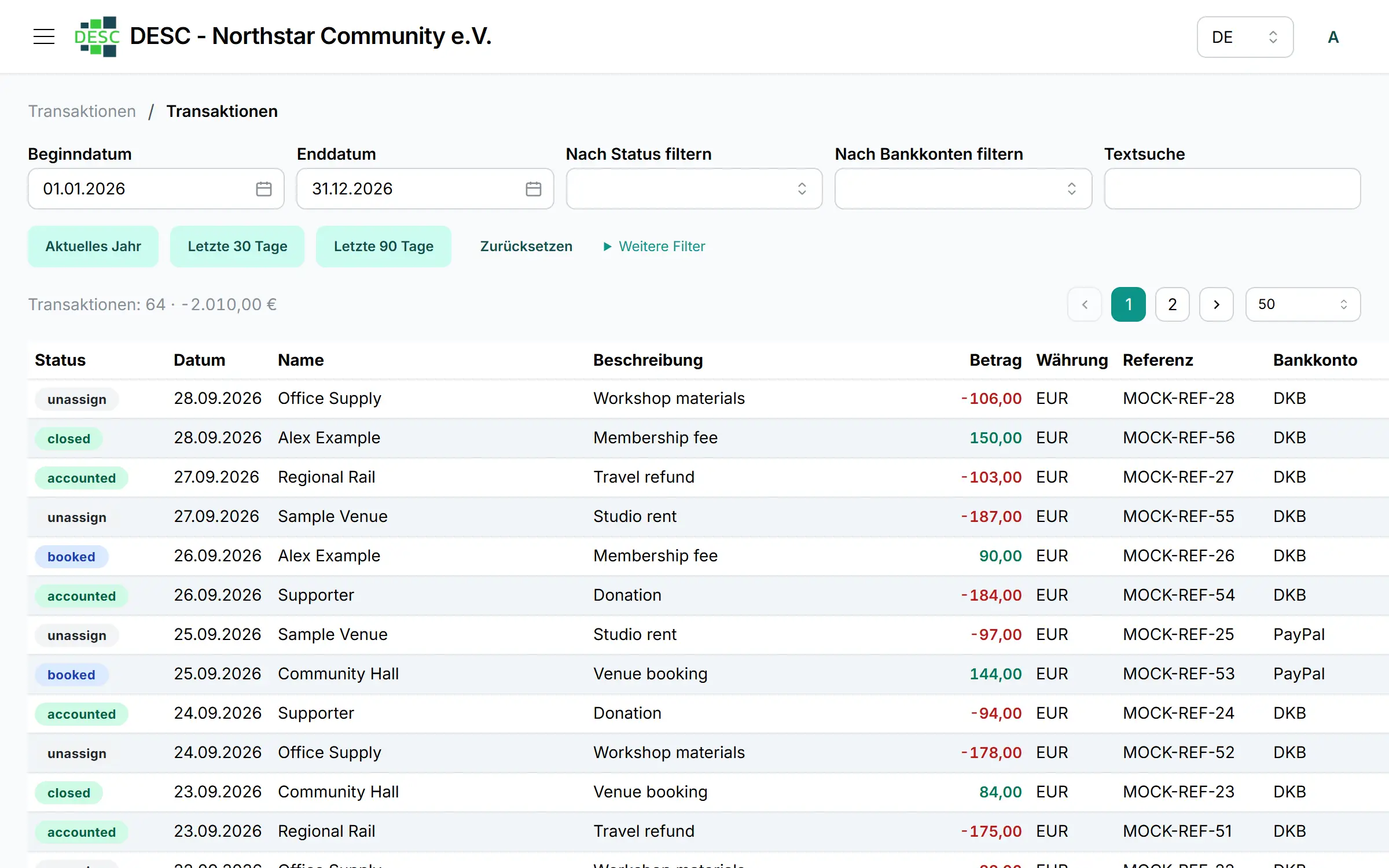Open the page size dropdown showing 50

click(1303, 304)
